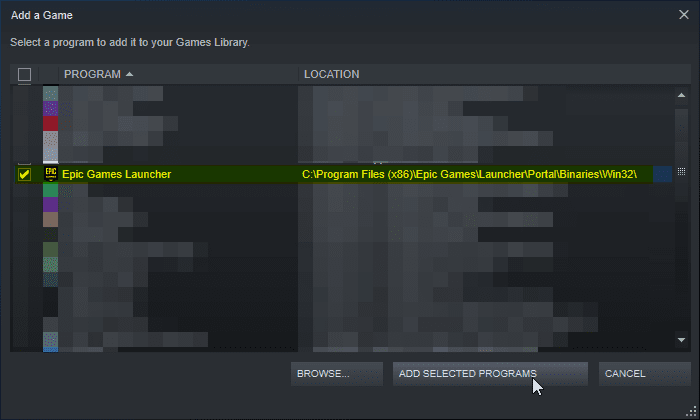700x420 pixels.
Task: Select the light gray program icon
Action: click(50, 139)
